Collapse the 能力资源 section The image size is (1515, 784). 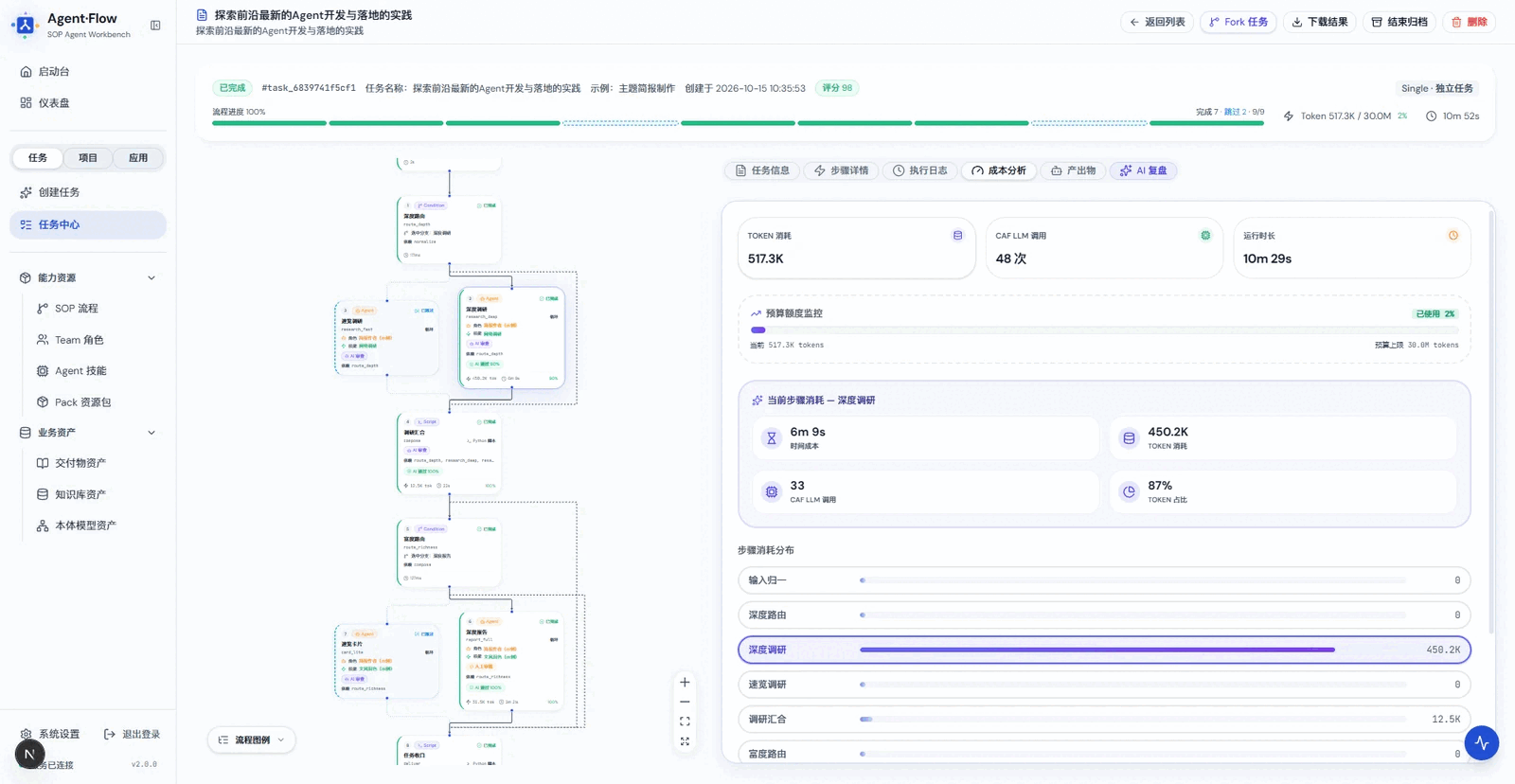(151, 277)
